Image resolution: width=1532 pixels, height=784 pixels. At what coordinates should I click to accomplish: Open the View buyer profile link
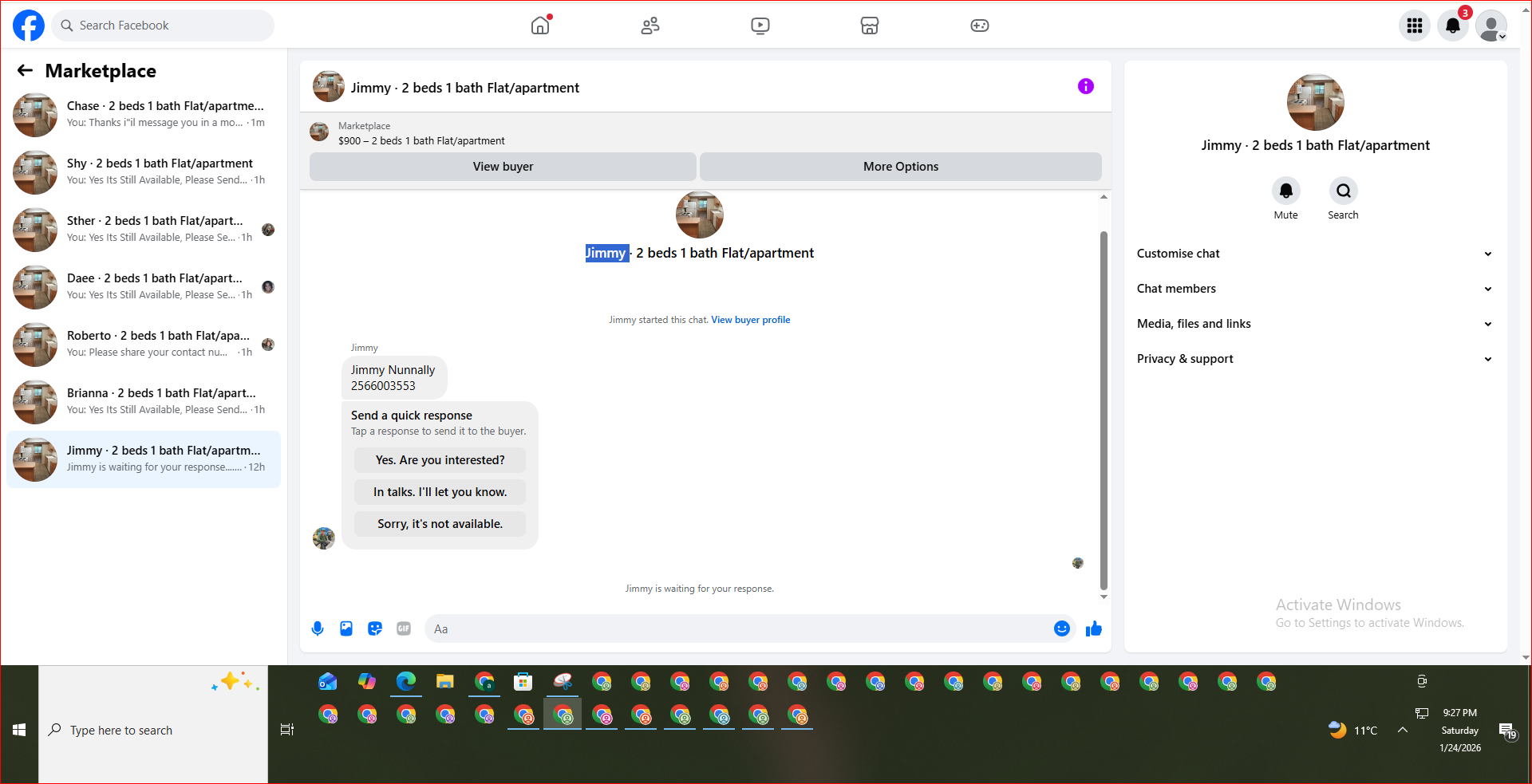(x=751, y=320)
